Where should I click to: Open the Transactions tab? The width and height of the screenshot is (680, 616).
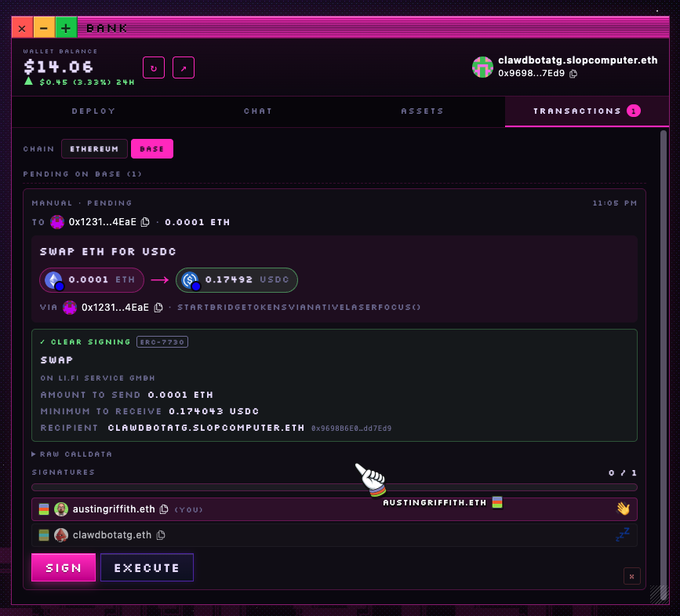(x=587, y=111)
